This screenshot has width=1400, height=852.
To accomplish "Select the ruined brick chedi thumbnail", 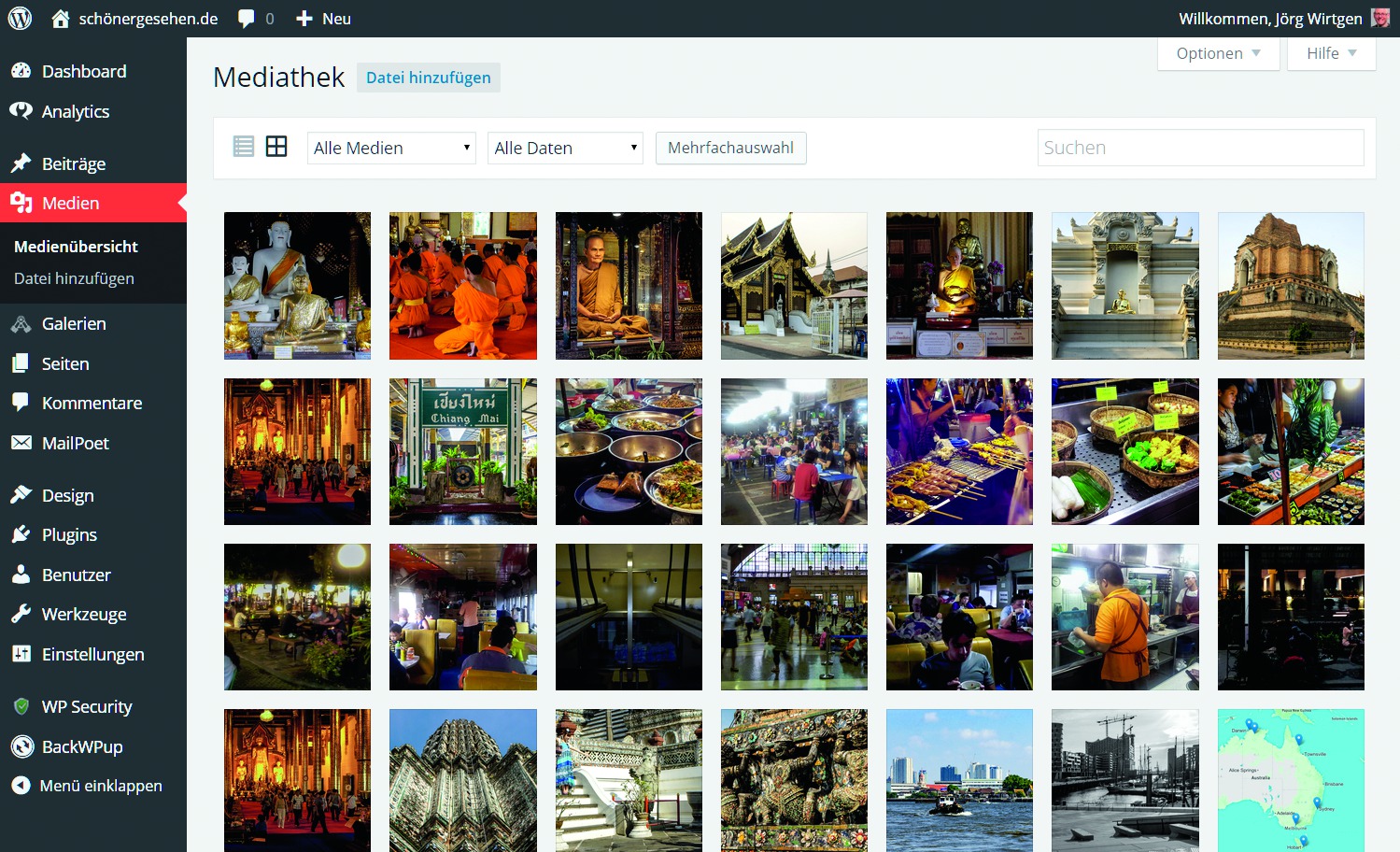I will click(x=1291, y=286).
